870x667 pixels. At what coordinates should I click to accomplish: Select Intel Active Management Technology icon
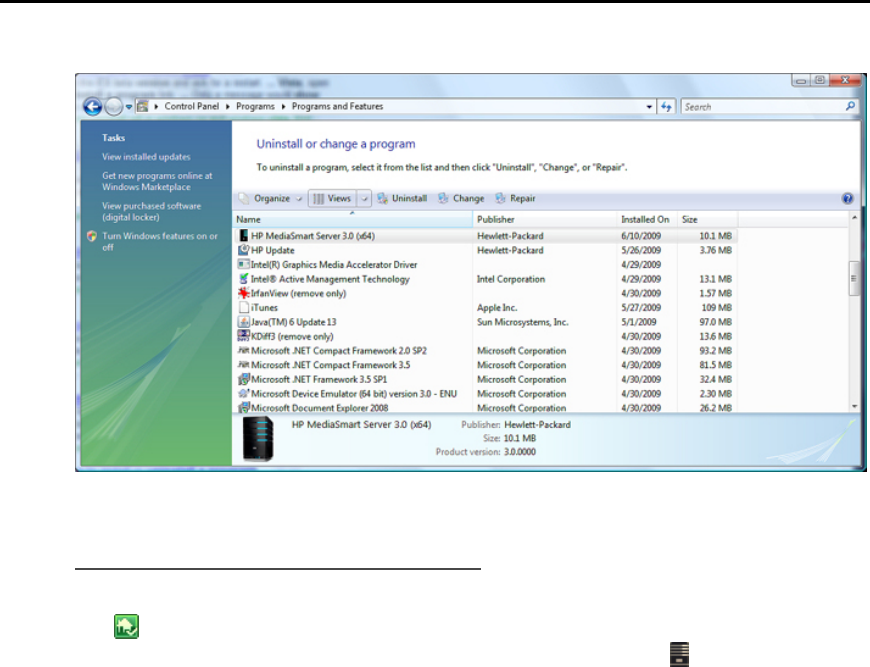(x=243, y=279)
